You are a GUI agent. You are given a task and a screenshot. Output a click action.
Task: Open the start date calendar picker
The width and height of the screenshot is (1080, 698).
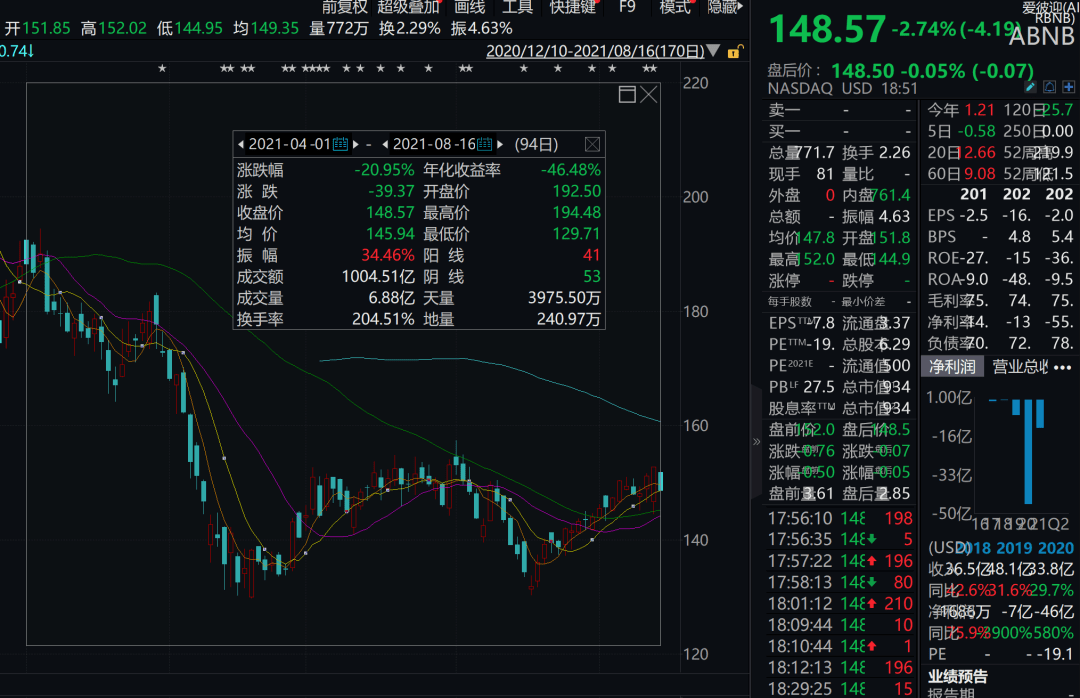pyautogui.click(x=340, y=144)
